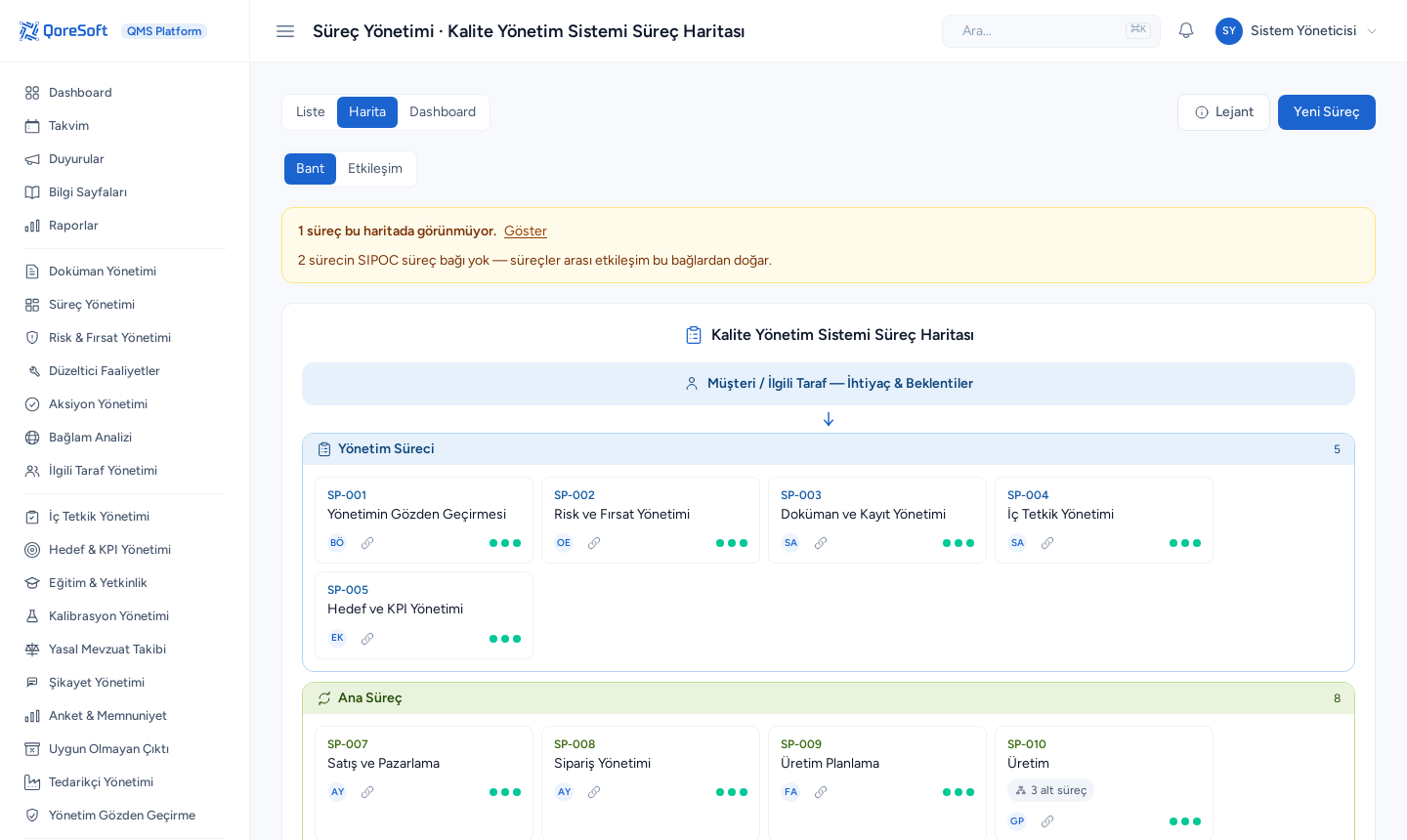The width and height of the screenshot is (1407, 840).
Task: Open the SP-003 Doküman ve Kayıt Yönetimi card
Action: 877,520
